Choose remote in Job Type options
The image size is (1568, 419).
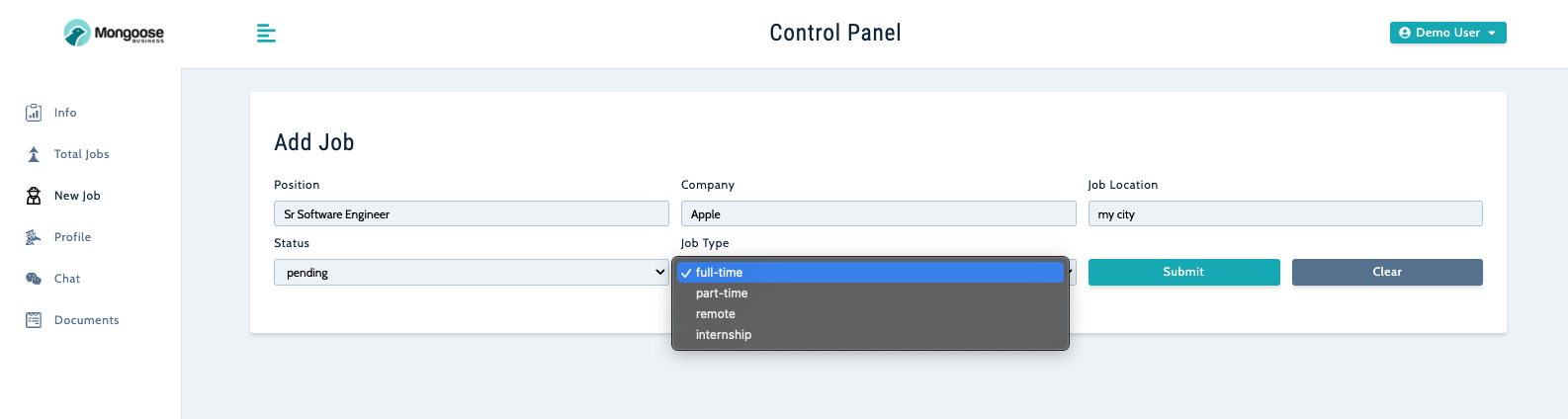(x=716, y=314)
